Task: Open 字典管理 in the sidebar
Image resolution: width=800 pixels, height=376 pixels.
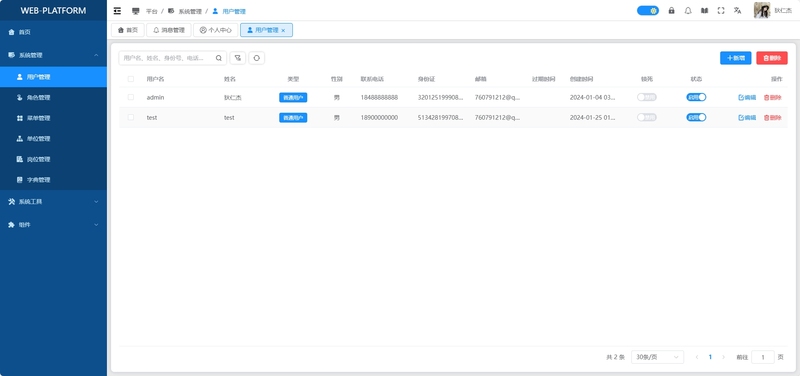Action: [x=53, y=180]
